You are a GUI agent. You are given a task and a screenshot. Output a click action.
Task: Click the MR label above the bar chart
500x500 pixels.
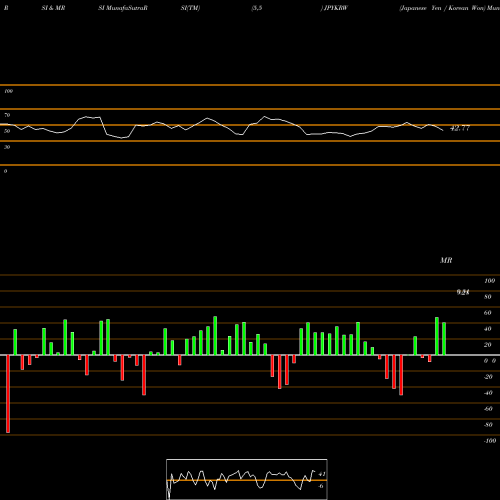[x=446, y=260]
